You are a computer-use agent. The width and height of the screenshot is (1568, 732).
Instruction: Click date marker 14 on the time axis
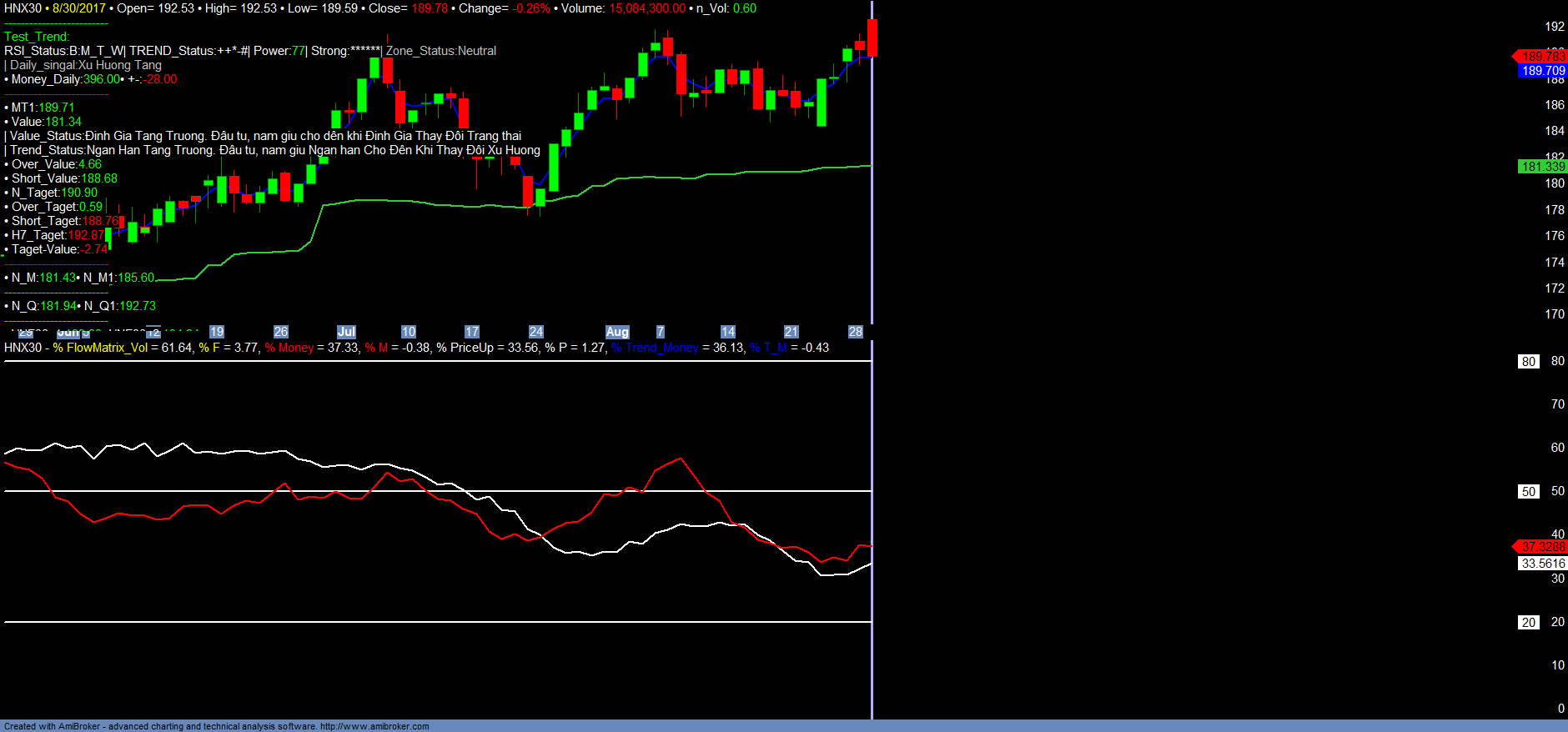coord(728,332)
